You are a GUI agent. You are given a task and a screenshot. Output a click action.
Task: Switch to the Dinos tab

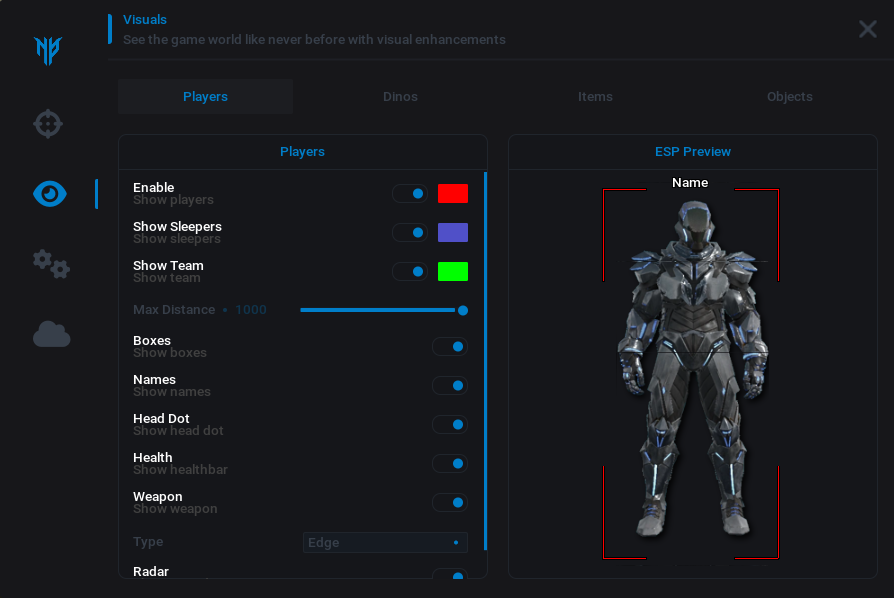[x=400, y=97]
